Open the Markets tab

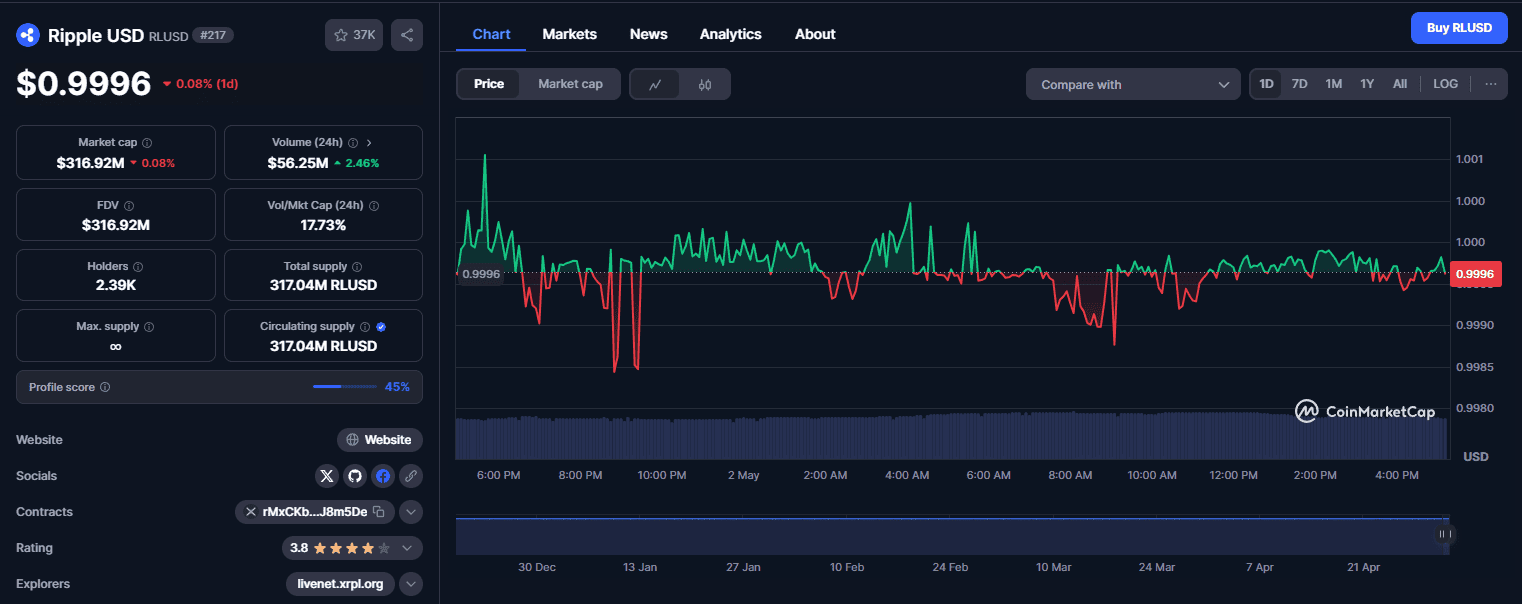click(569, 34)
